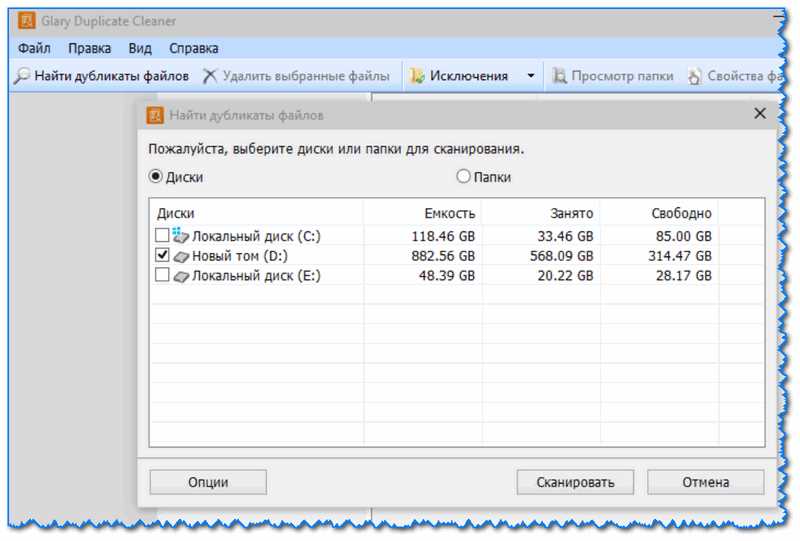Click the Свойства файла icon
Image resolution: width=800 pixels, height=541 pixels.
click(694, 77)
